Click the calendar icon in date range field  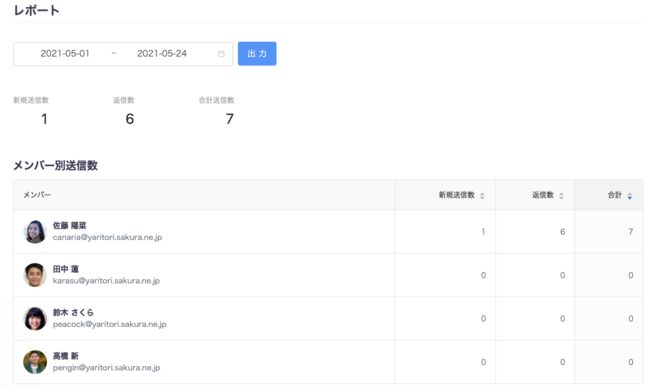click(x=221, y=53)
